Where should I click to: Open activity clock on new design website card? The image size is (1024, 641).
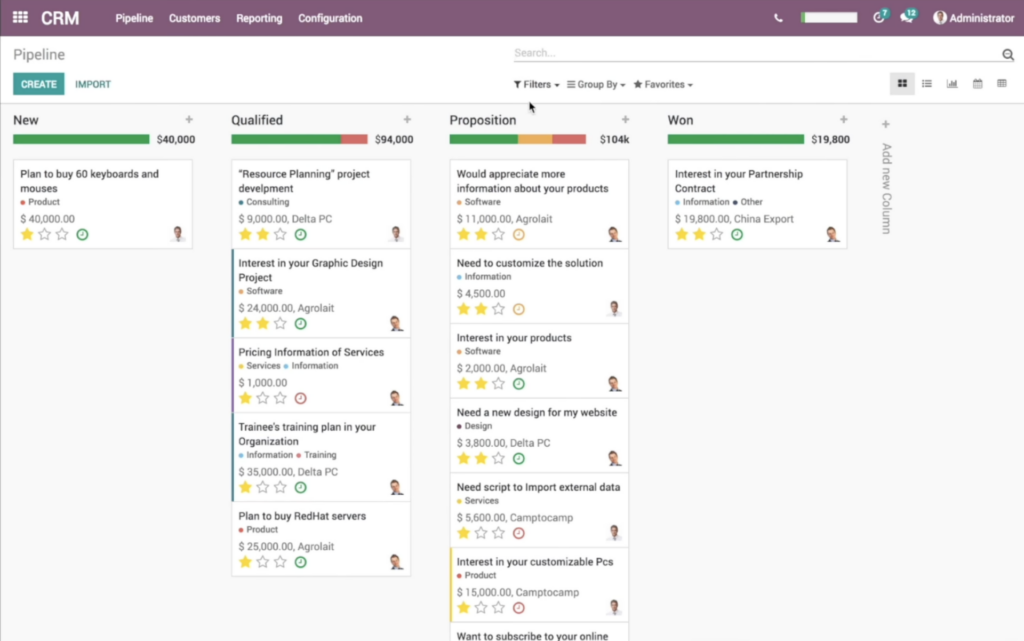click(519, 459)
